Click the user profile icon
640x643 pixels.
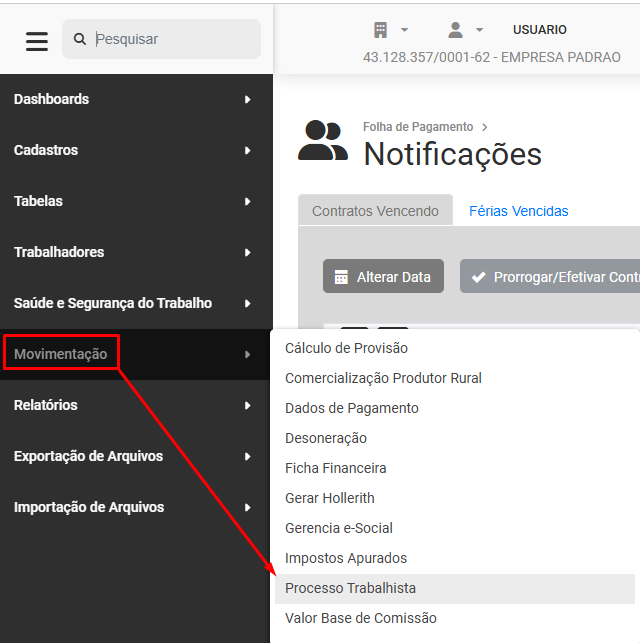[x=455, y=30]
